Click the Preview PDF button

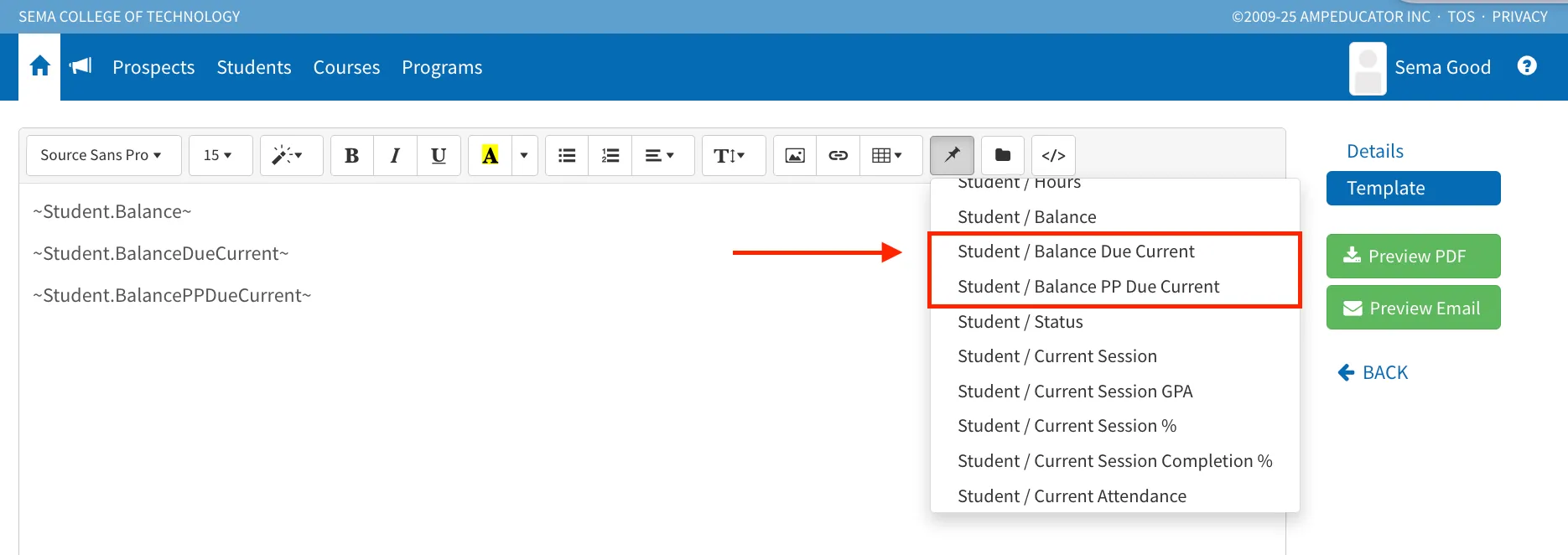(1414, 256)
